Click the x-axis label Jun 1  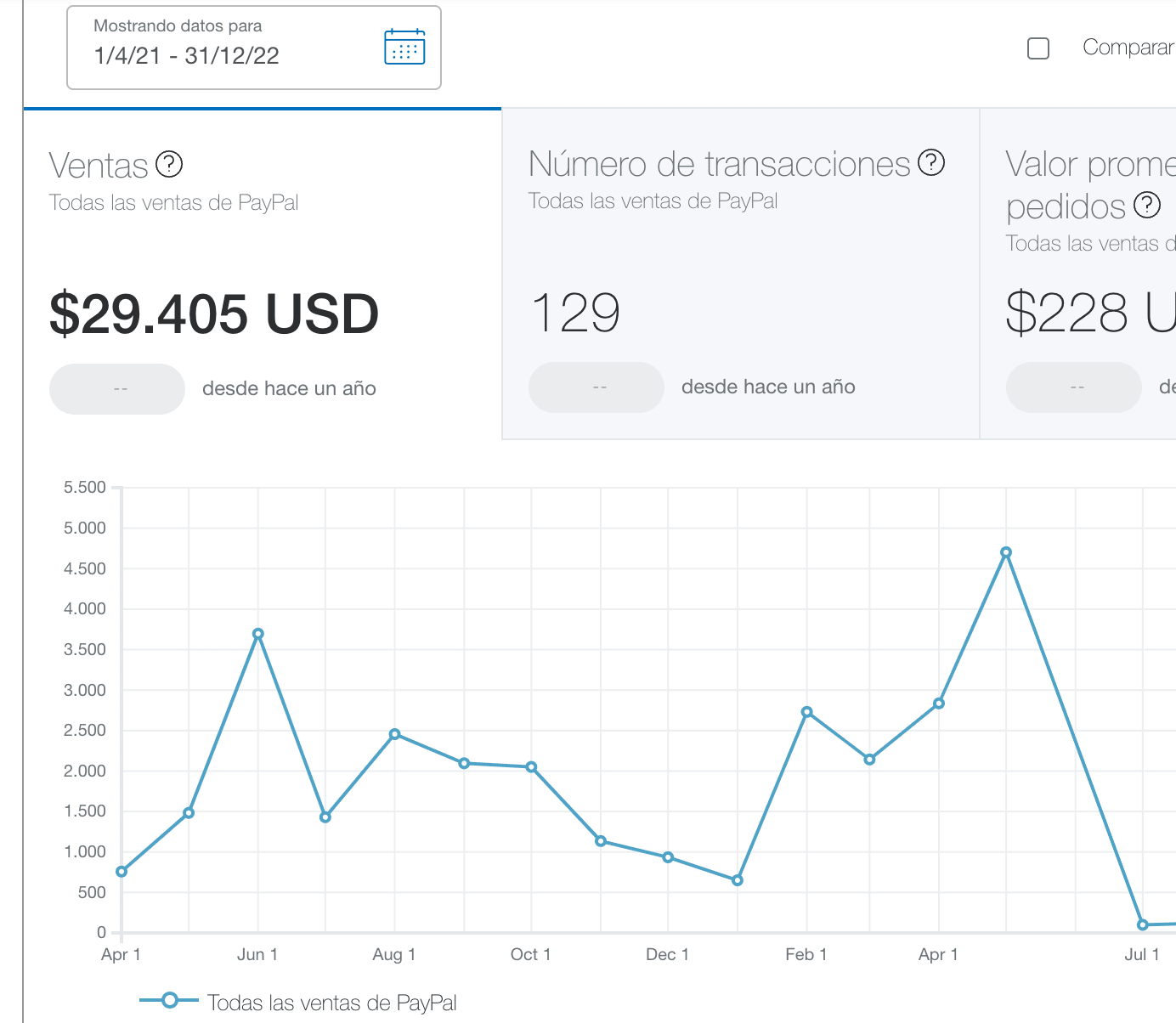click(257, 954)
